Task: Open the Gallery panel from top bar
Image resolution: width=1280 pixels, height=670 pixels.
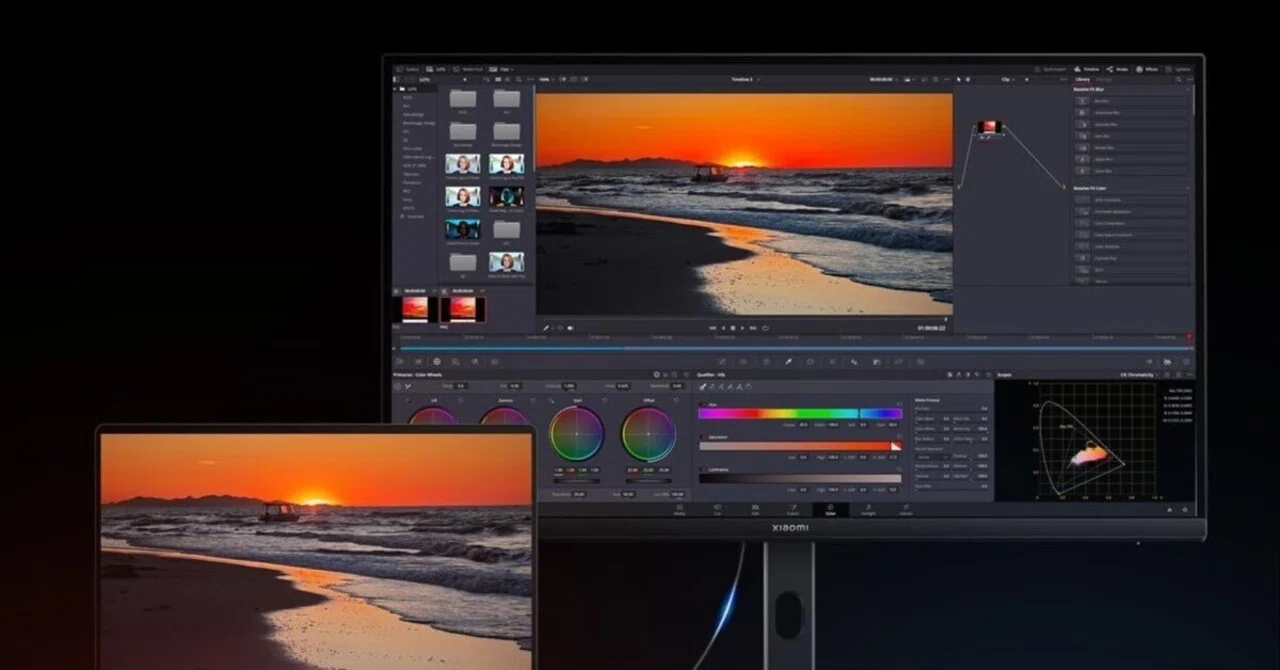Action: click(409, 69)
